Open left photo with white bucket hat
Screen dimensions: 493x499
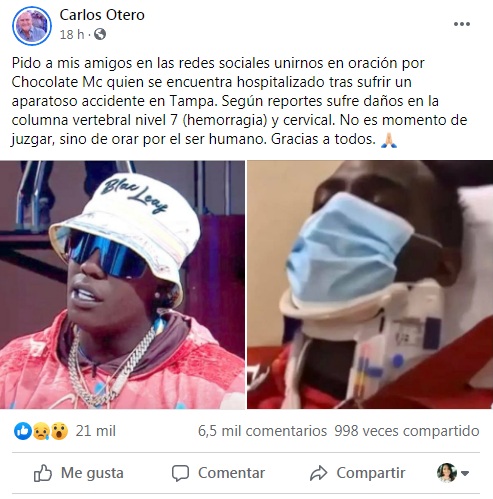coord(122,285)
